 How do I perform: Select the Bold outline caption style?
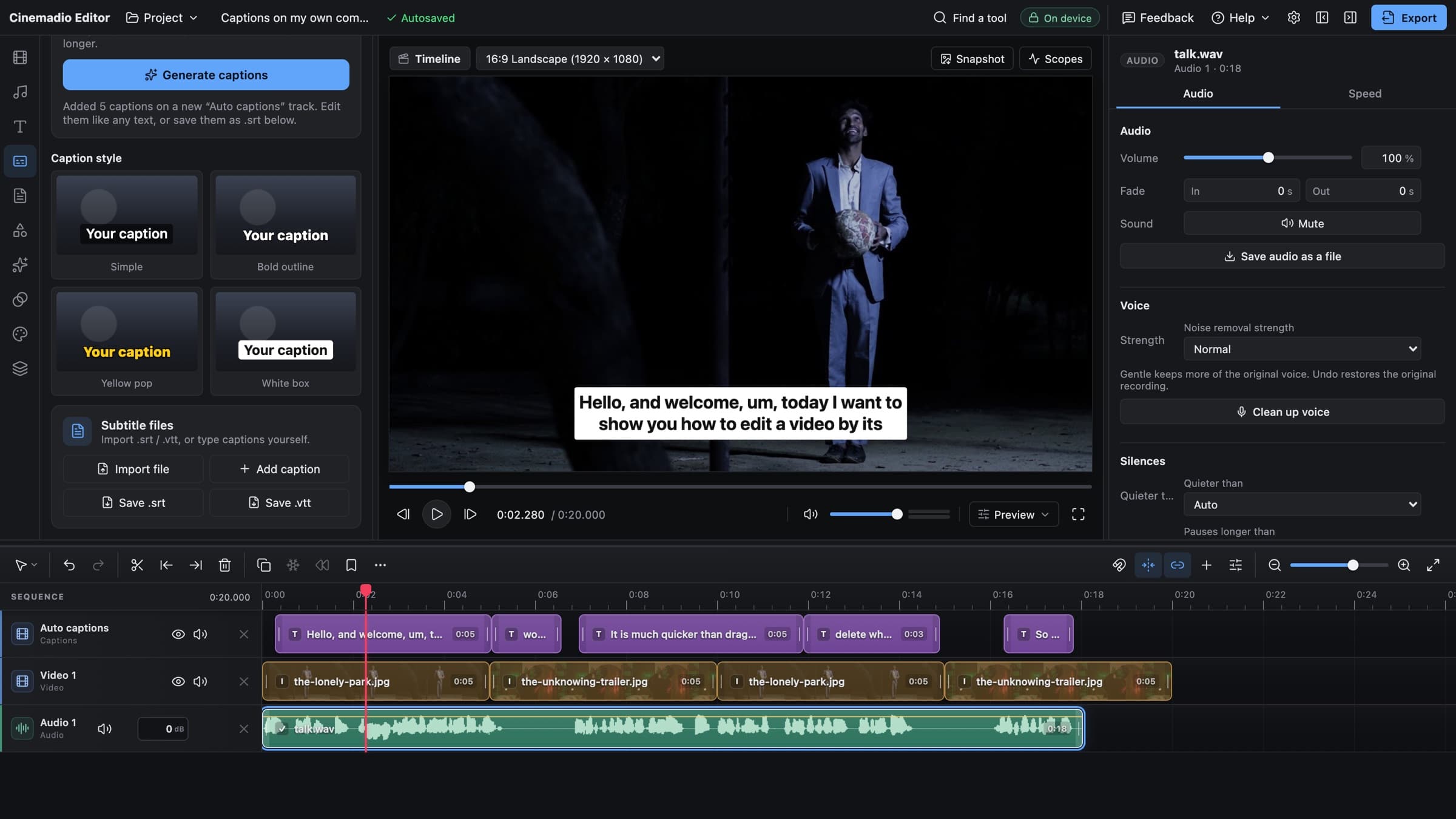[286, 225]
